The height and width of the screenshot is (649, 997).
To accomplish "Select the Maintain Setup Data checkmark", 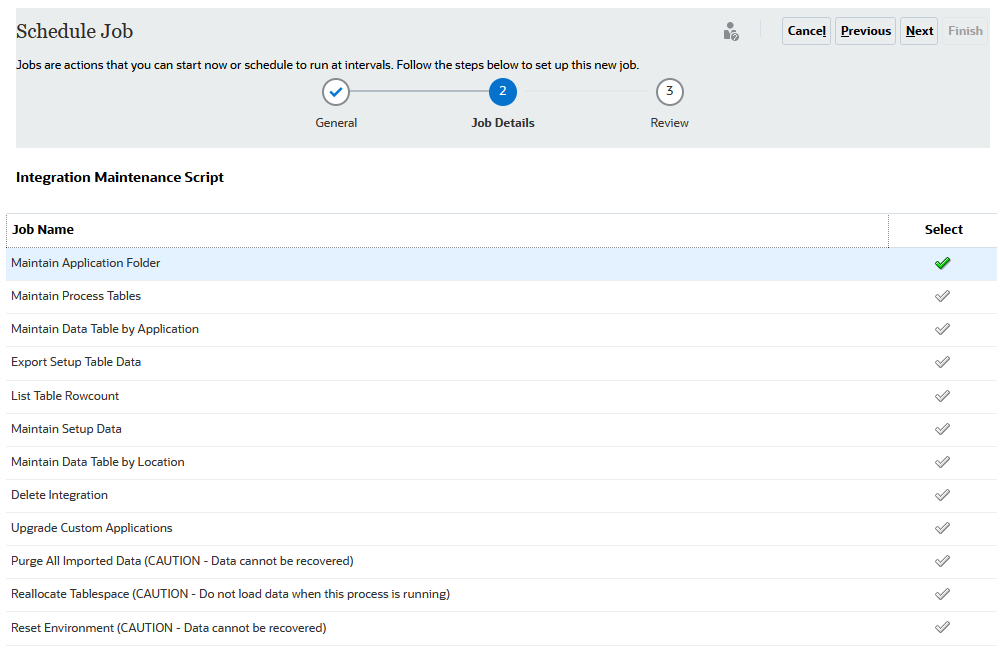I will 942,429.
